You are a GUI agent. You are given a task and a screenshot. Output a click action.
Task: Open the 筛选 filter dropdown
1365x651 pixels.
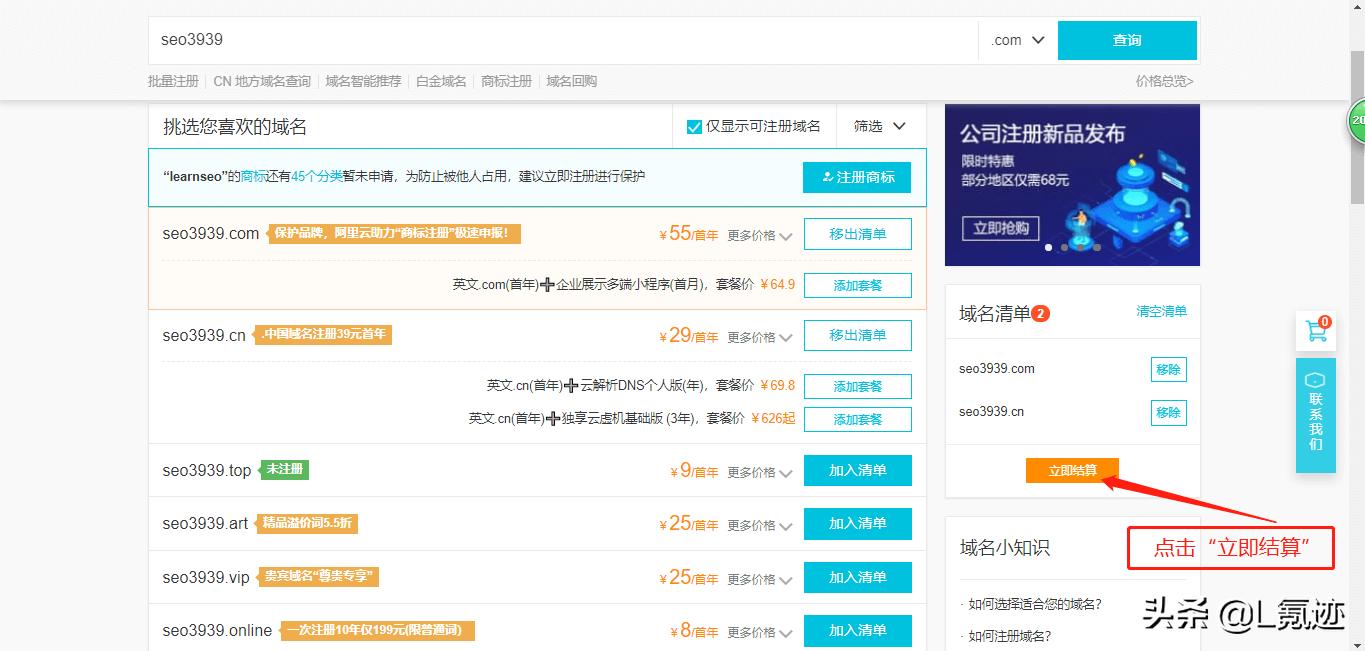878,126
